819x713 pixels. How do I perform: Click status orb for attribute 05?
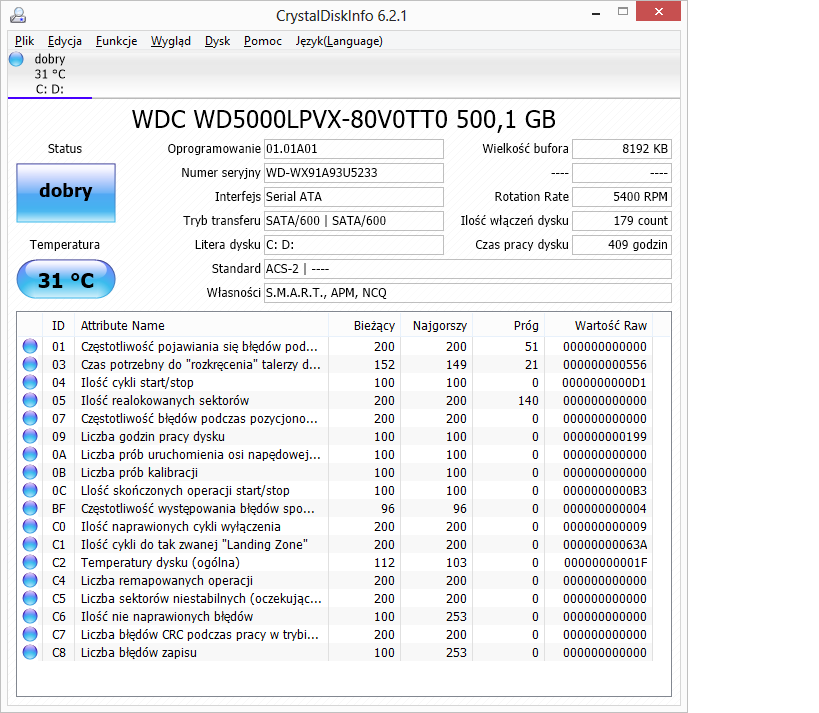[30, 400]
